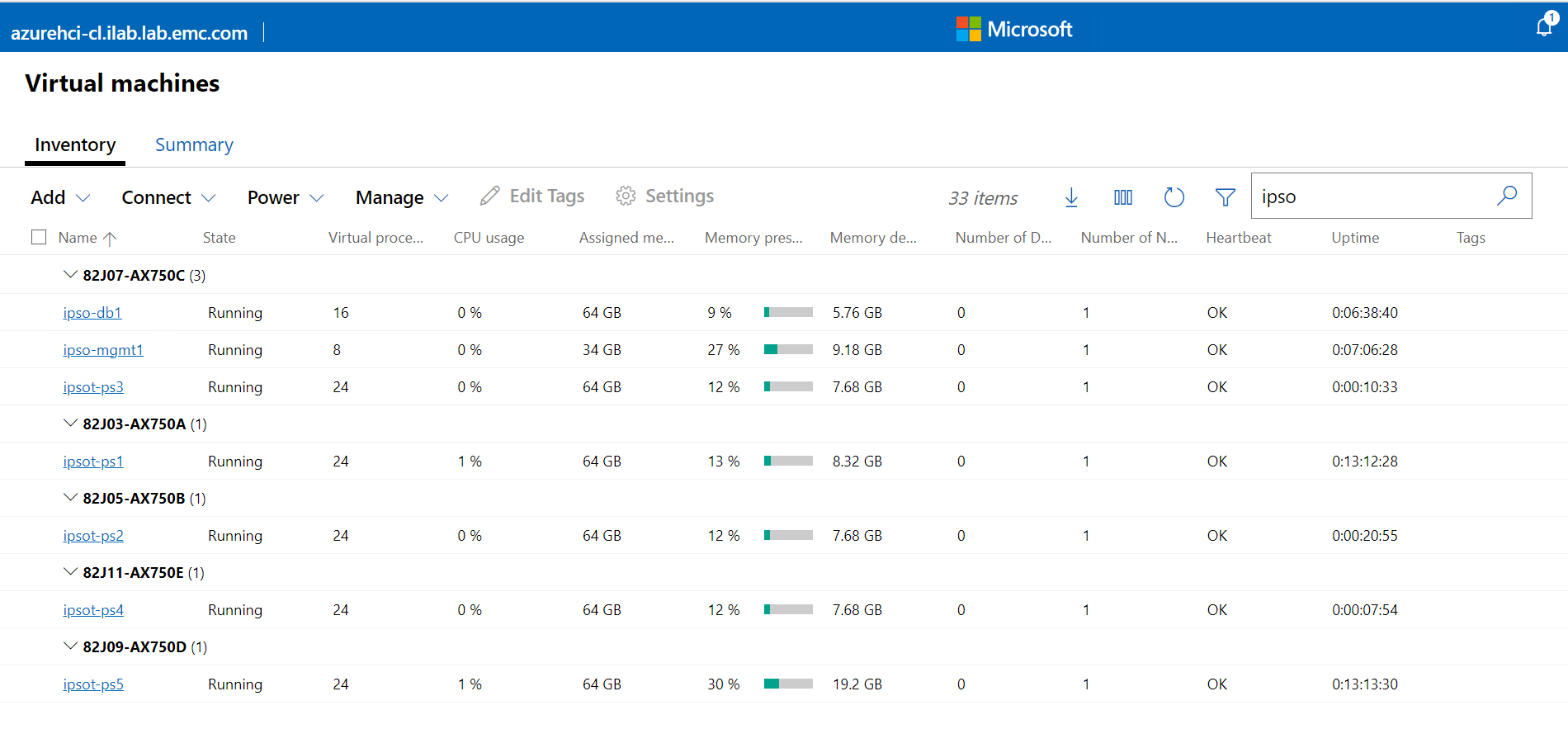Click the export download arrow icon
This screenshot has height=748, width=1568.
(x=1071, y=197)
